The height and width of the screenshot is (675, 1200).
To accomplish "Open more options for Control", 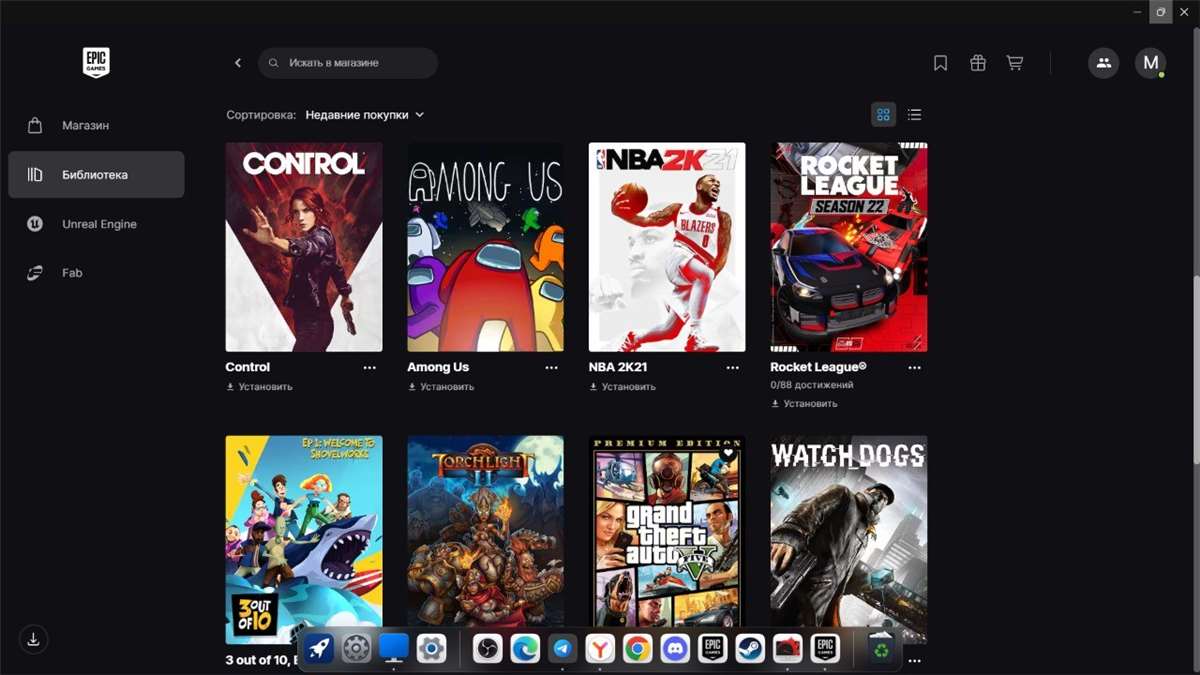I will (370, 368).
